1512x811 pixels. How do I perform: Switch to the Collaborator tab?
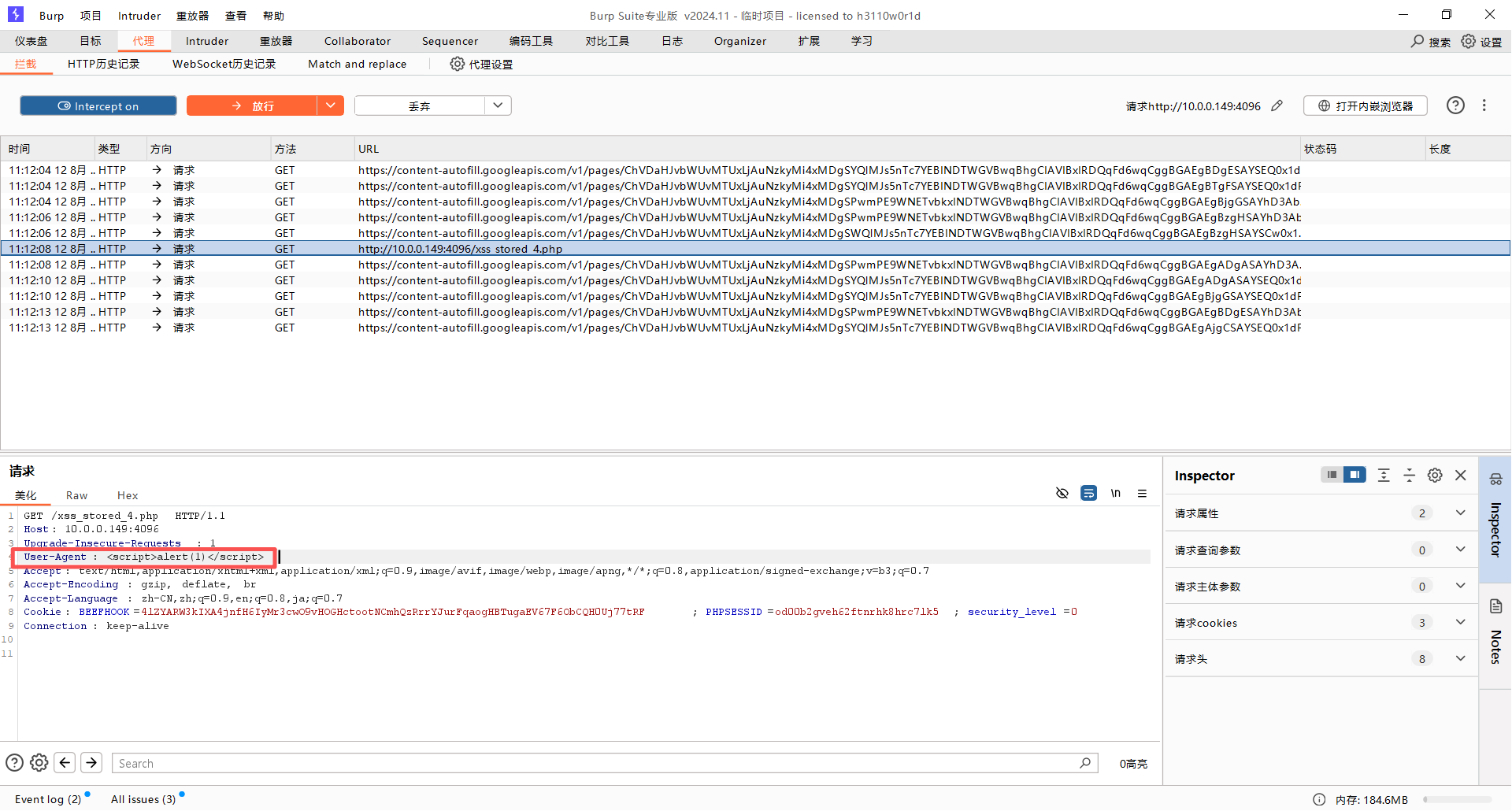(x=358, y=41)
